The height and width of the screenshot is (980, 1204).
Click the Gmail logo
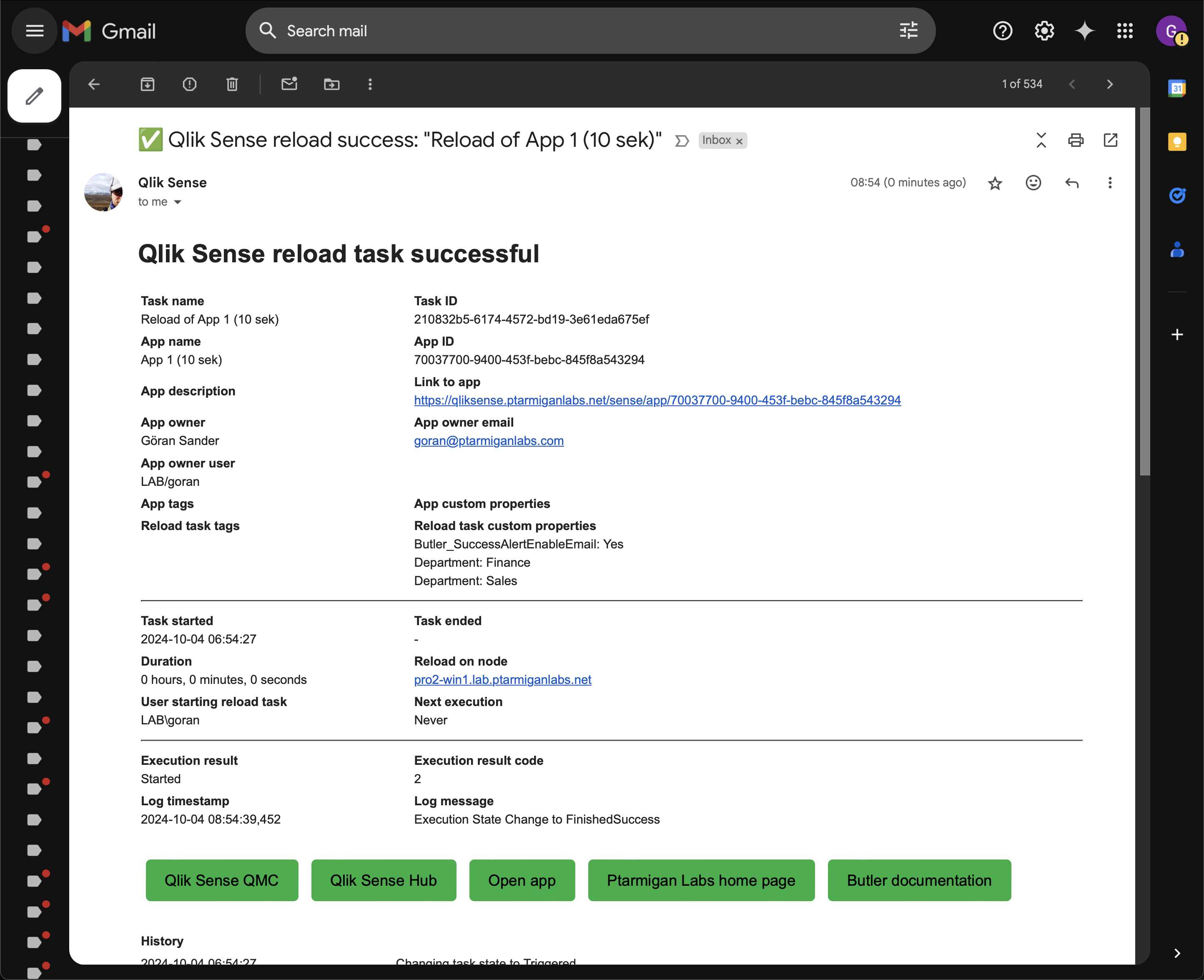click(109, 31)
